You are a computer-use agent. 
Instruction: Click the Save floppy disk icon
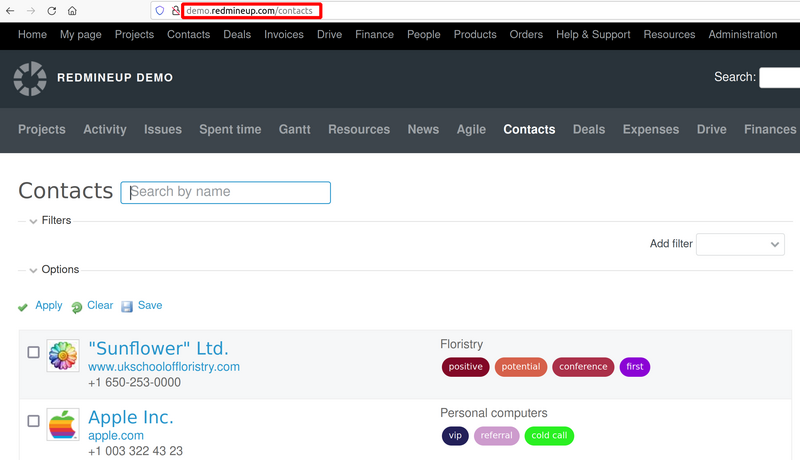click(x=127, y=307)
